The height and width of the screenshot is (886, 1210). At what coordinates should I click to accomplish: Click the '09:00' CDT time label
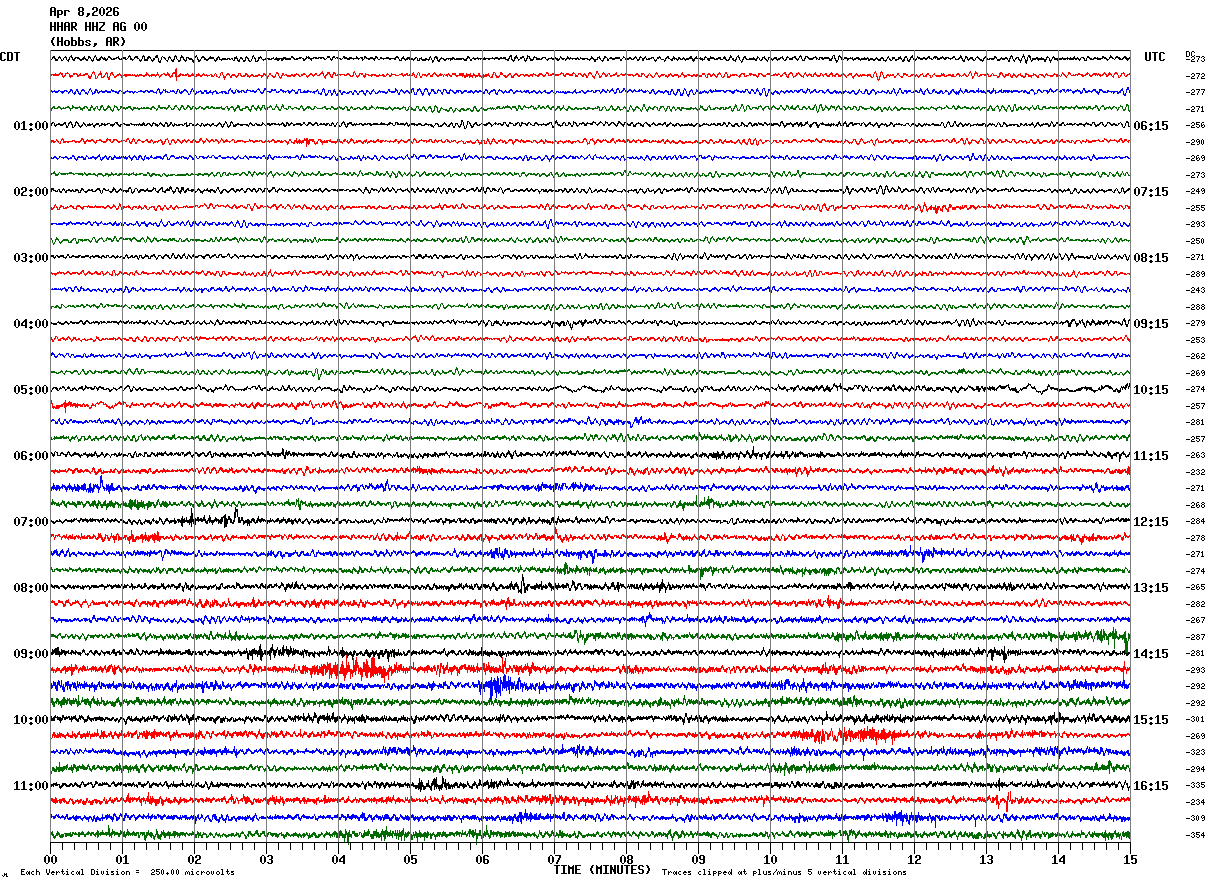tap(31, 654)
